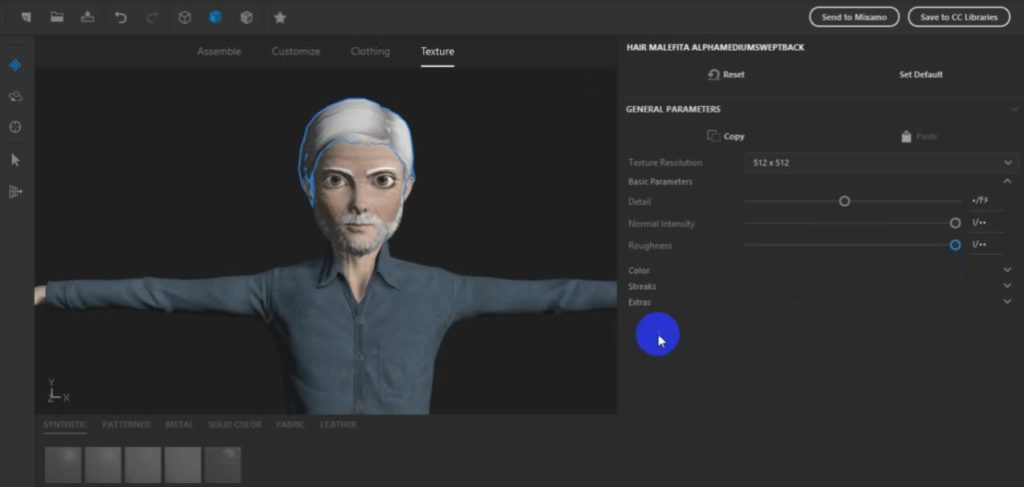Screen dimensions: 1024x487
Task: Open the Texture Resolution 512 x 512 dropdown
Action: (881, 163)
